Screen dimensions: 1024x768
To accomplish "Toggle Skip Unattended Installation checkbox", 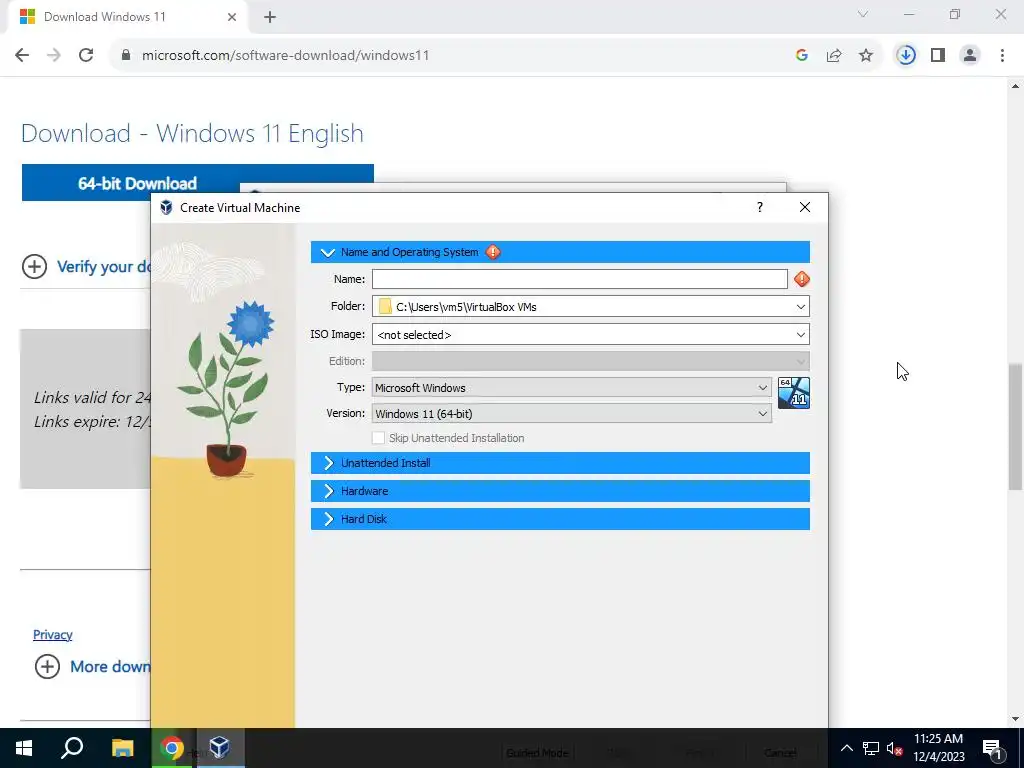I will point(378,438).
